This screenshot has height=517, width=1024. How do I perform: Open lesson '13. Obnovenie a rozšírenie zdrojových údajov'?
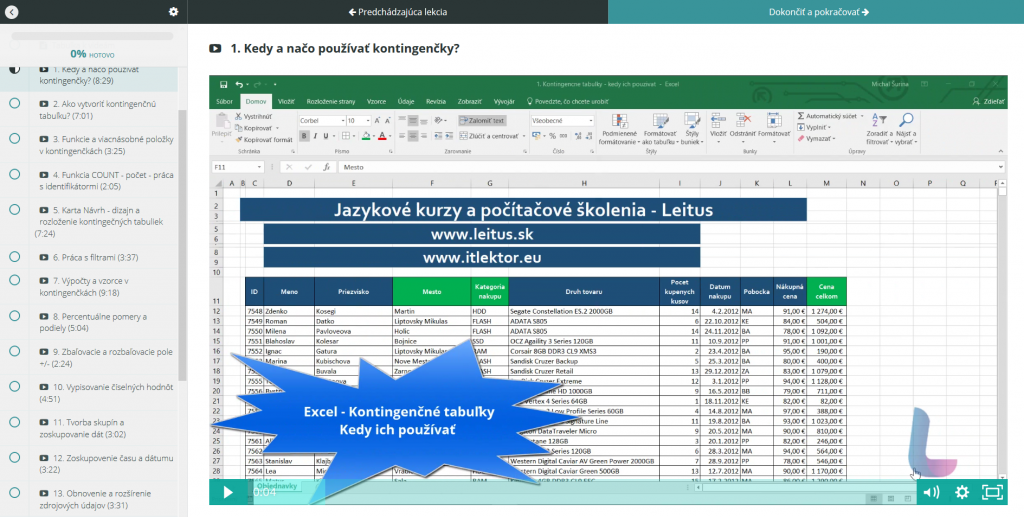(x=95, y=499)
